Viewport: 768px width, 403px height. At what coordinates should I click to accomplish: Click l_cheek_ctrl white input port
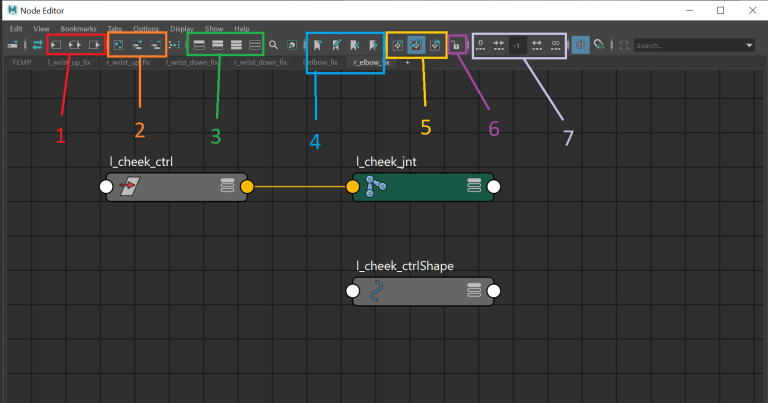(x=106, y=187)
